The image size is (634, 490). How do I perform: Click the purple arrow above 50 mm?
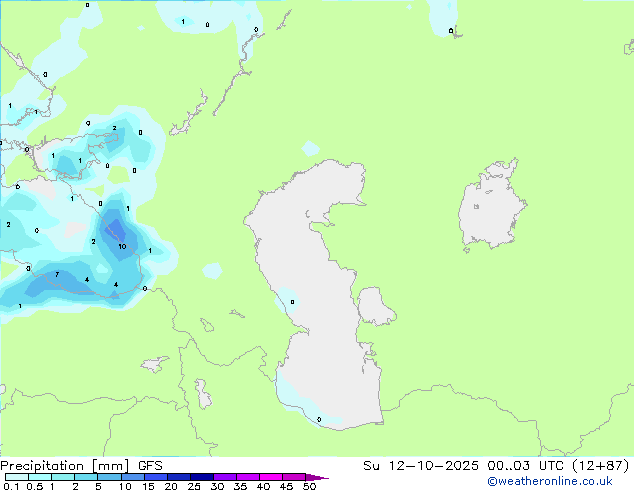pos(317,478)
